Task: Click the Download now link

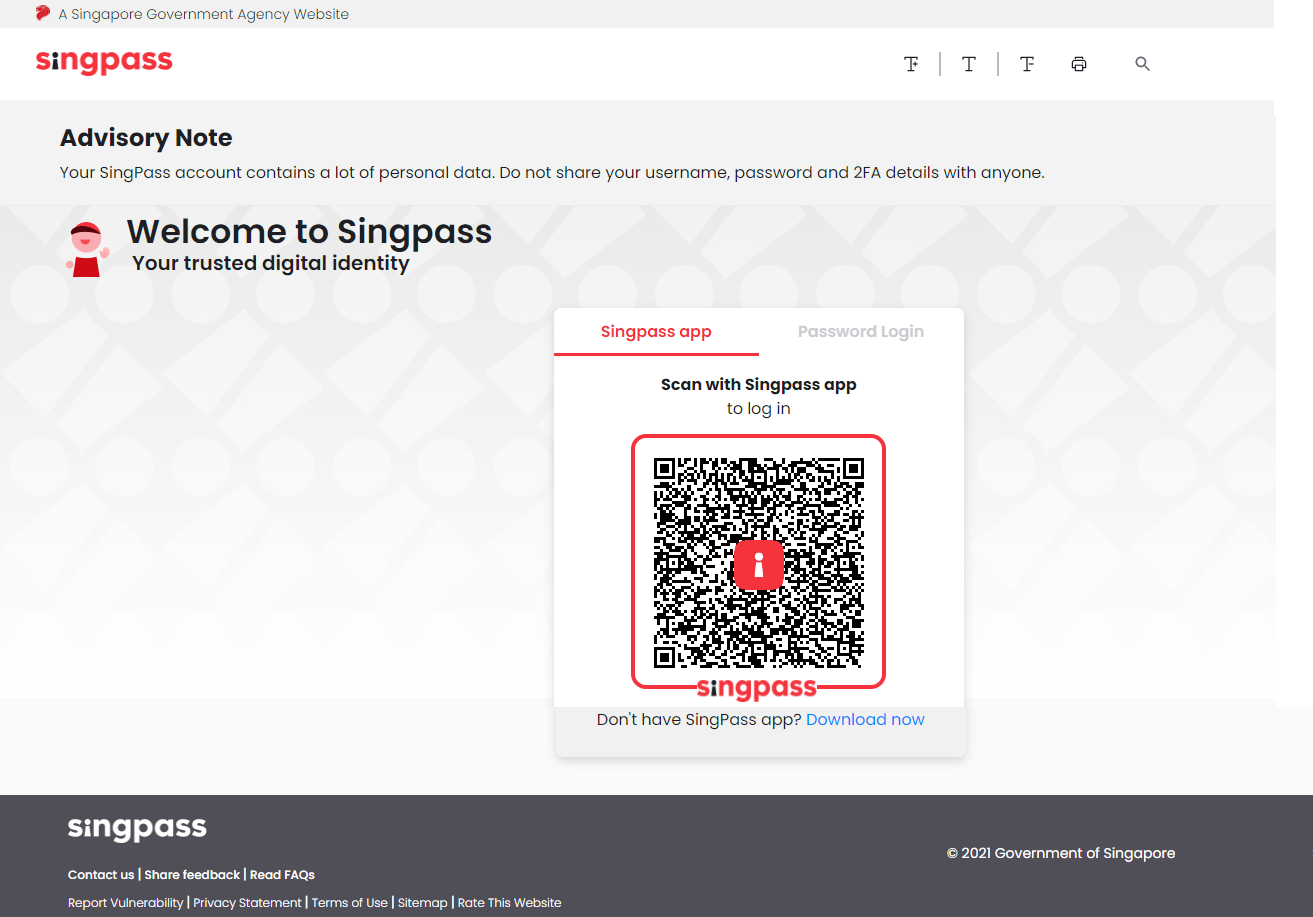Action: [x=865, y=719]
